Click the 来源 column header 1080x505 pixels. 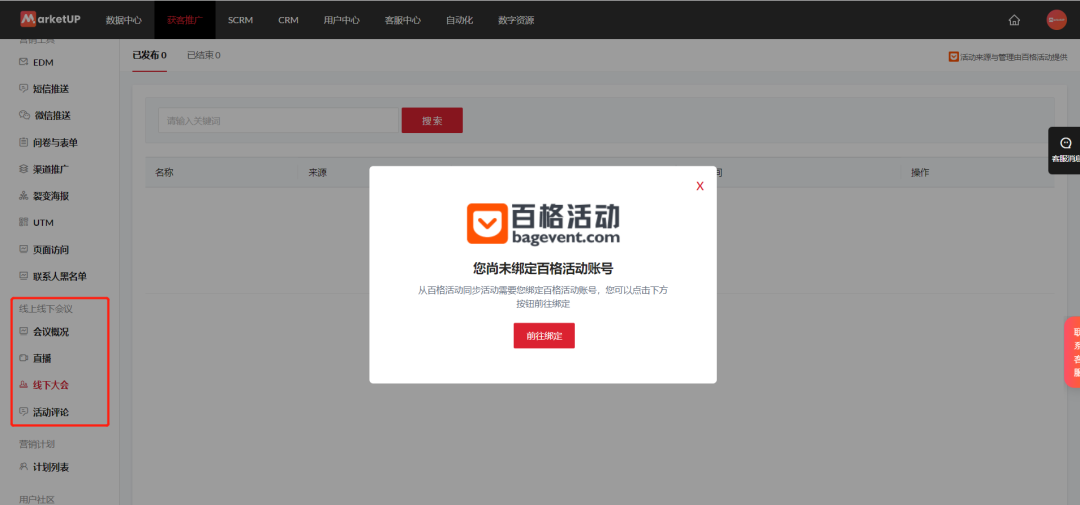(317, 172)
